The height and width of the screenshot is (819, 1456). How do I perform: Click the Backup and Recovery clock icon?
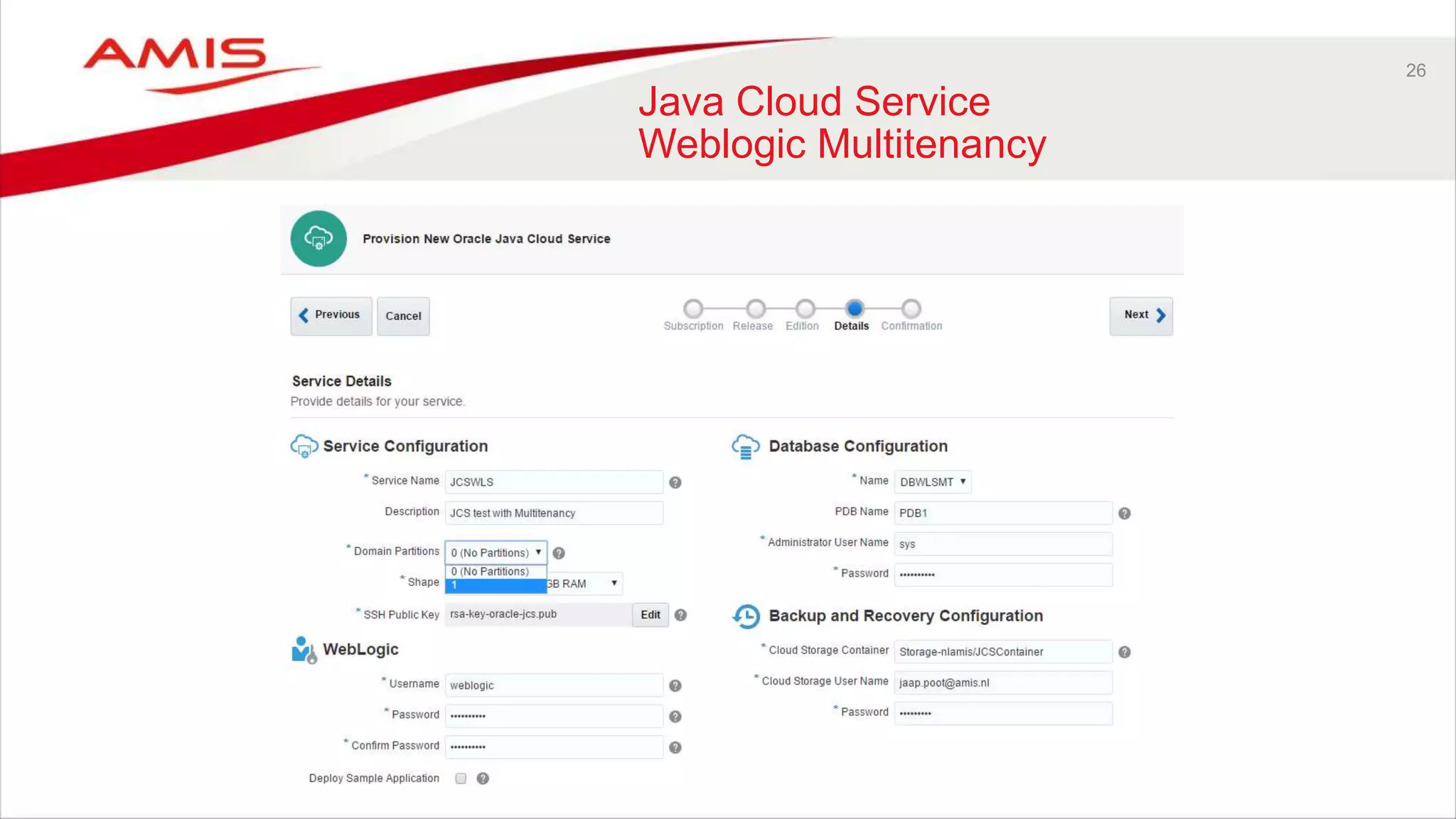click(x=746, y=616)
